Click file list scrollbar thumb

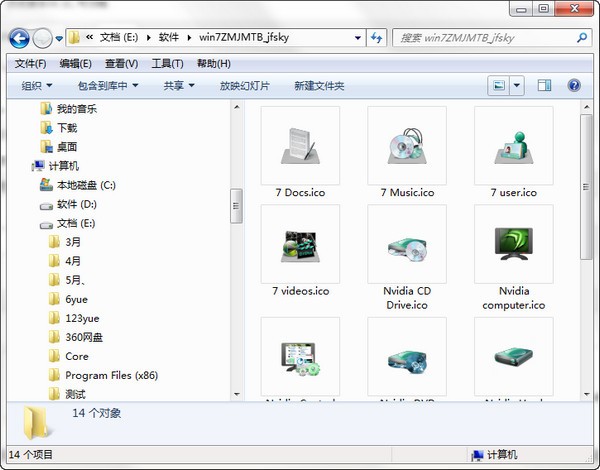(x=586, y=187)
